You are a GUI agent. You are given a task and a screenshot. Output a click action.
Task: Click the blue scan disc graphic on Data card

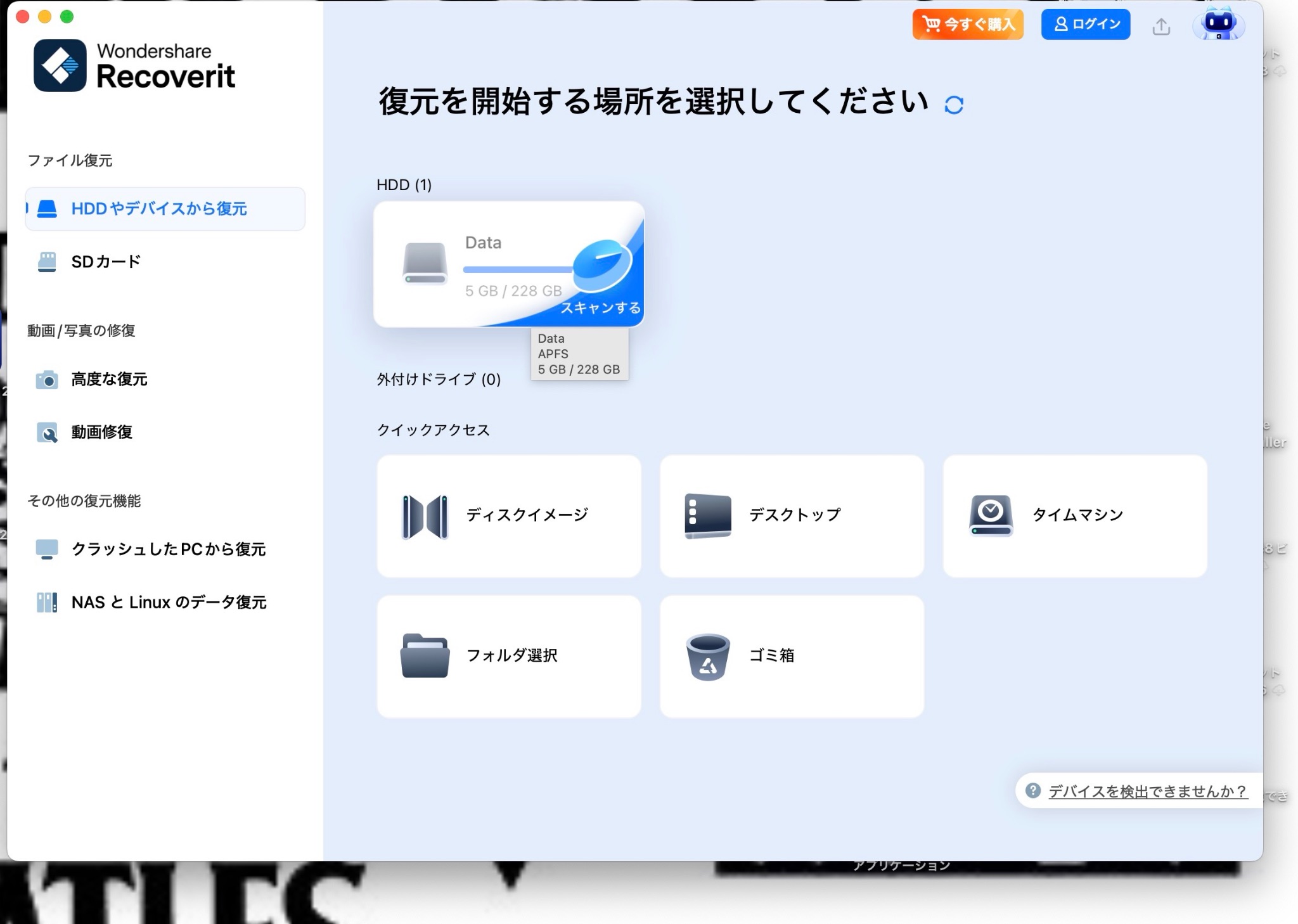[602, 265]
